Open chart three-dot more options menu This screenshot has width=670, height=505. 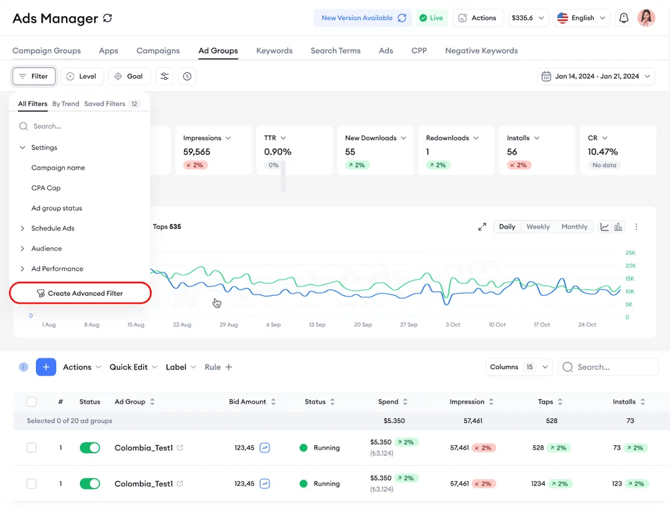click(x=636, y=227)
